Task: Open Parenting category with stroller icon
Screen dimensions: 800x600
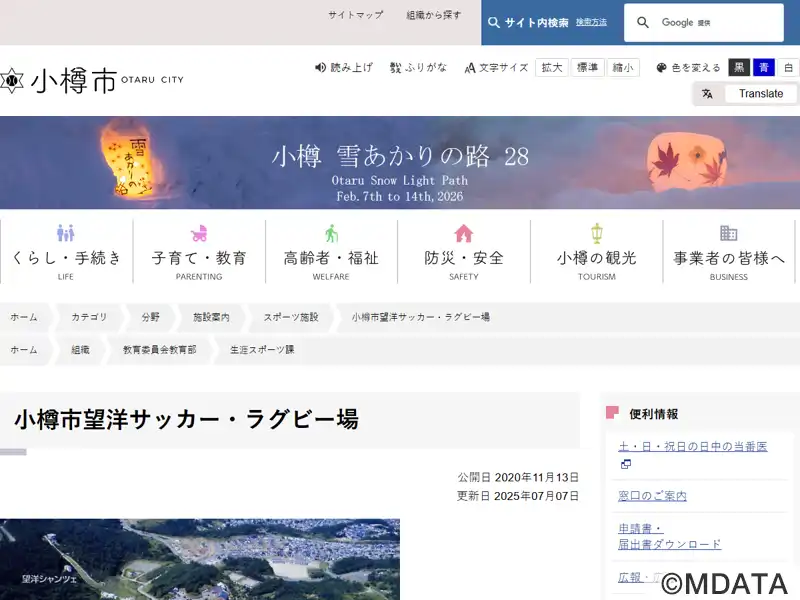Action: click(x=199, y=233)
